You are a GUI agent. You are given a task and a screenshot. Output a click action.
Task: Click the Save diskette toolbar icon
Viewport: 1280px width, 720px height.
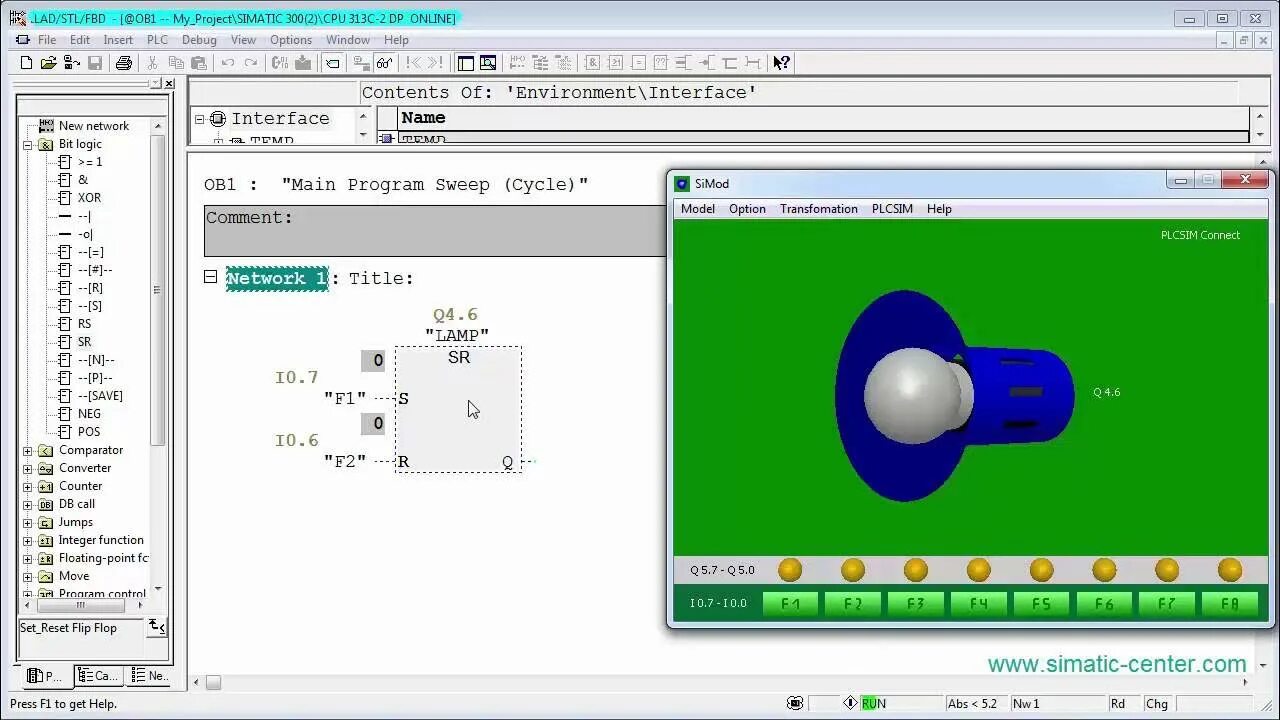pyautogui.click(x=95, y=63)
